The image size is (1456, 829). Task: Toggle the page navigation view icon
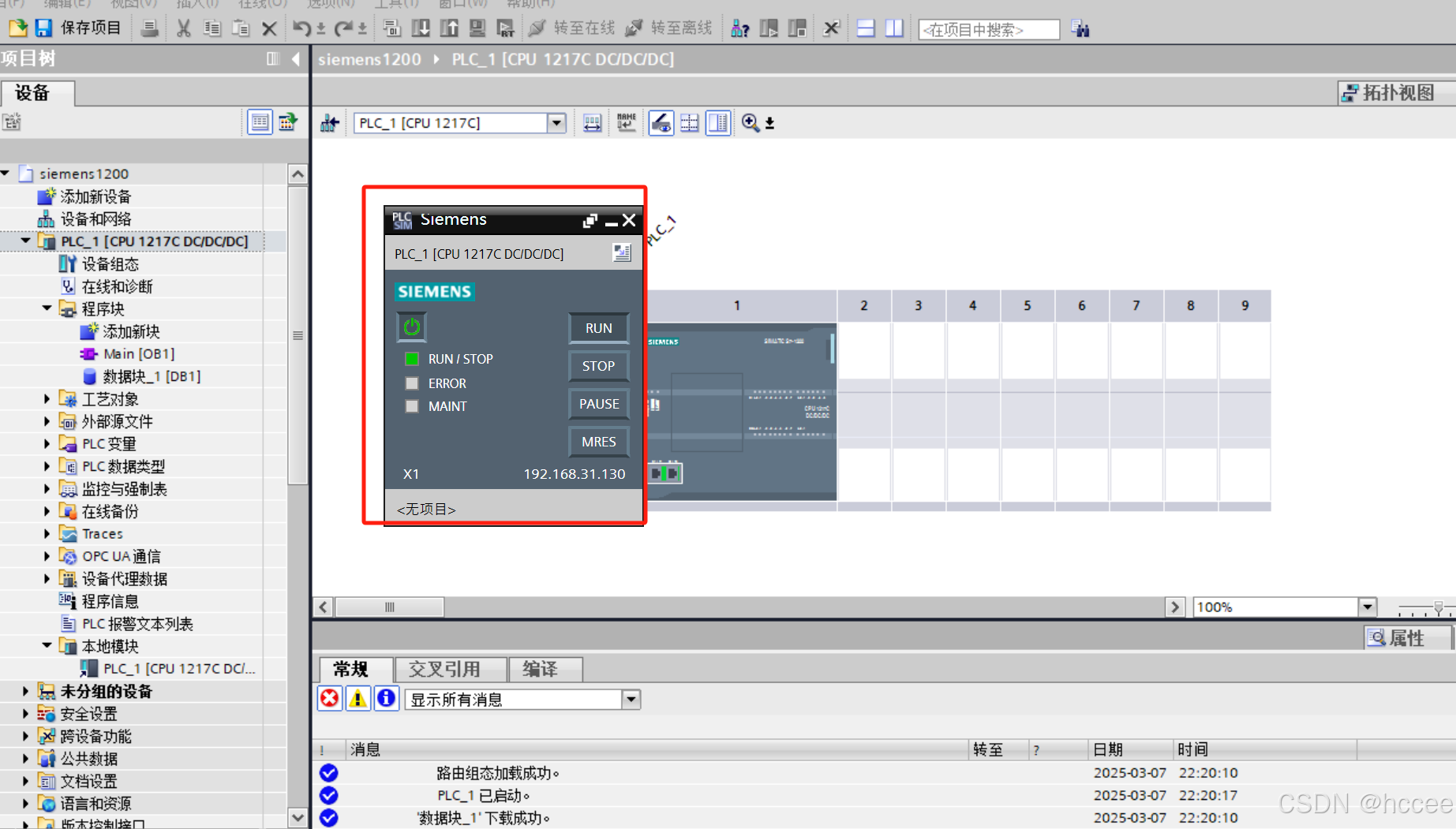tap(690, 123)
